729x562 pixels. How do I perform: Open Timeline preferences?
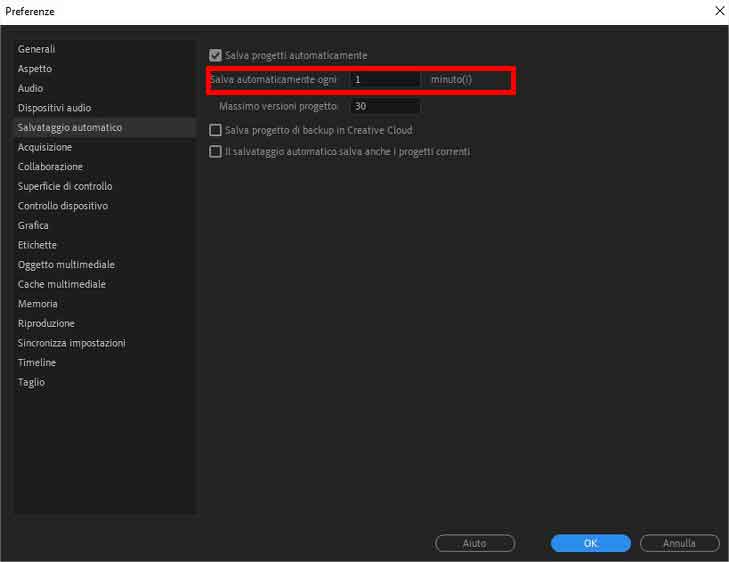[x=37, y=363]
